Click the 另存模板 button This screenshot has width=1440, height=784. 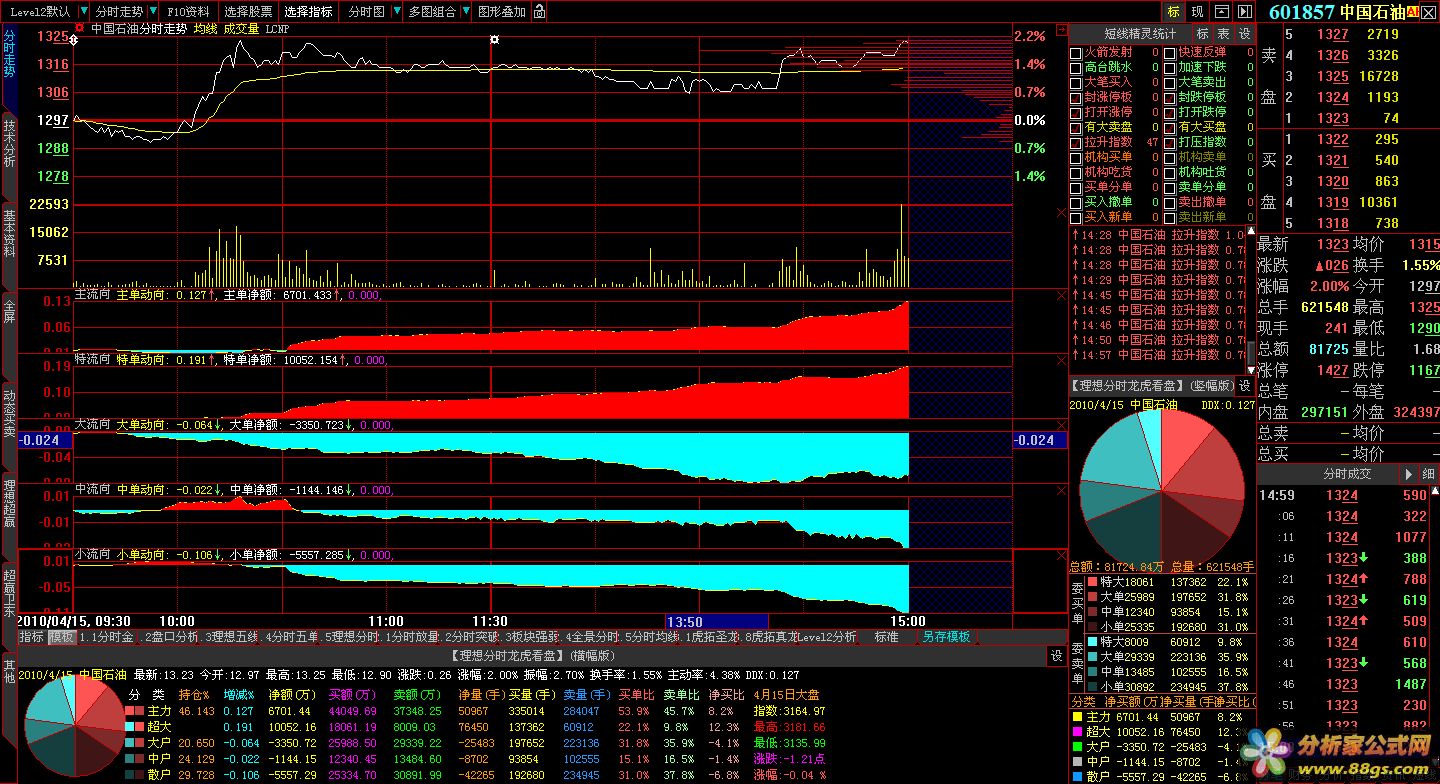[946, 637]
